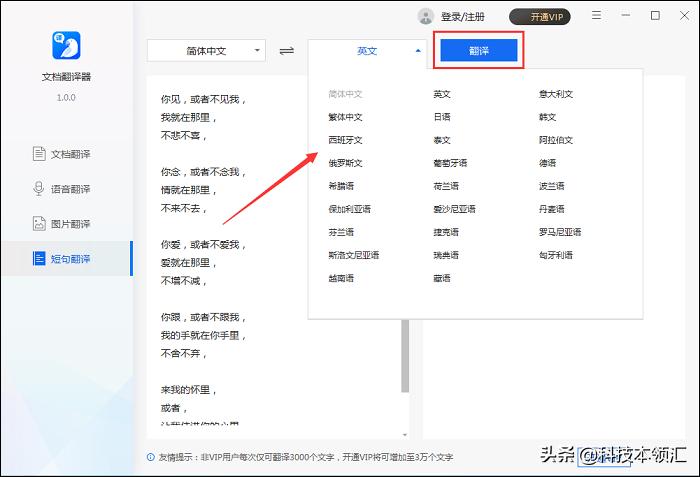Select 日语 in the dropdown list

click(x=442, y=117)
